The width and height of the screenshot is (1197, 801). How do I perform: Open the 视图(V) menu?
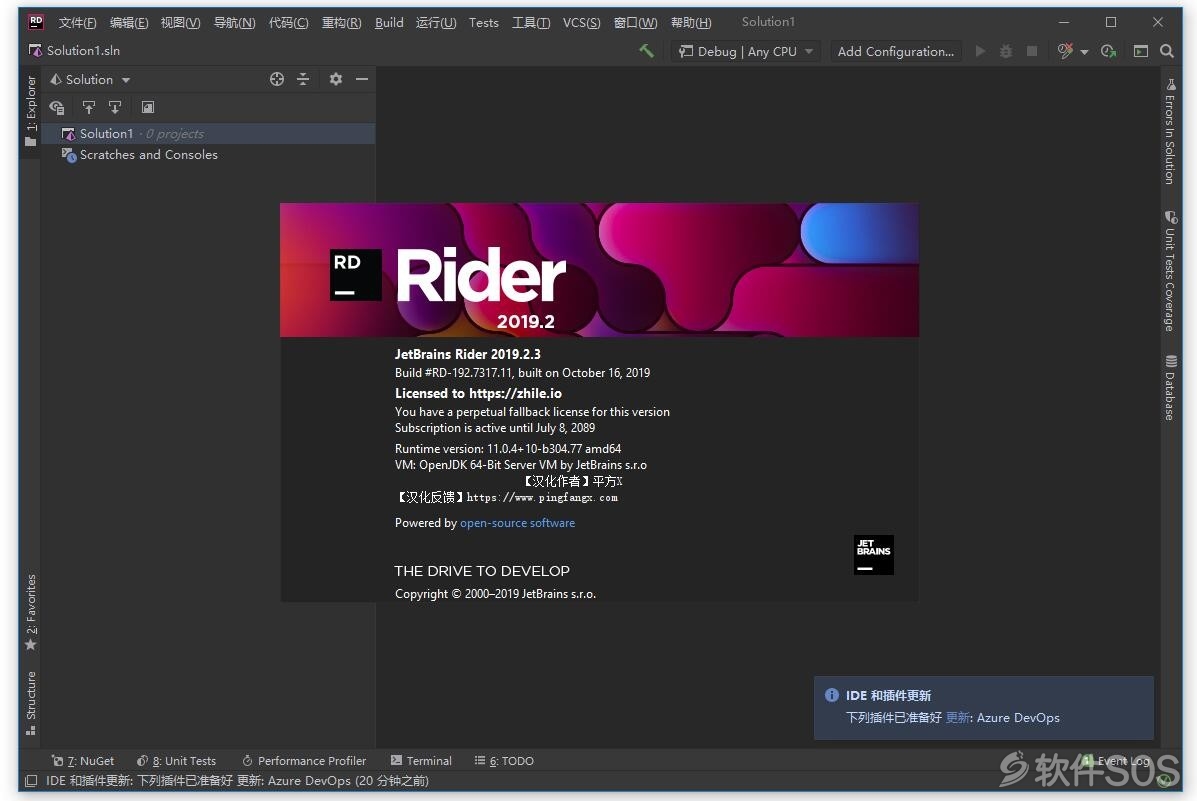click(x=180, y=22)
